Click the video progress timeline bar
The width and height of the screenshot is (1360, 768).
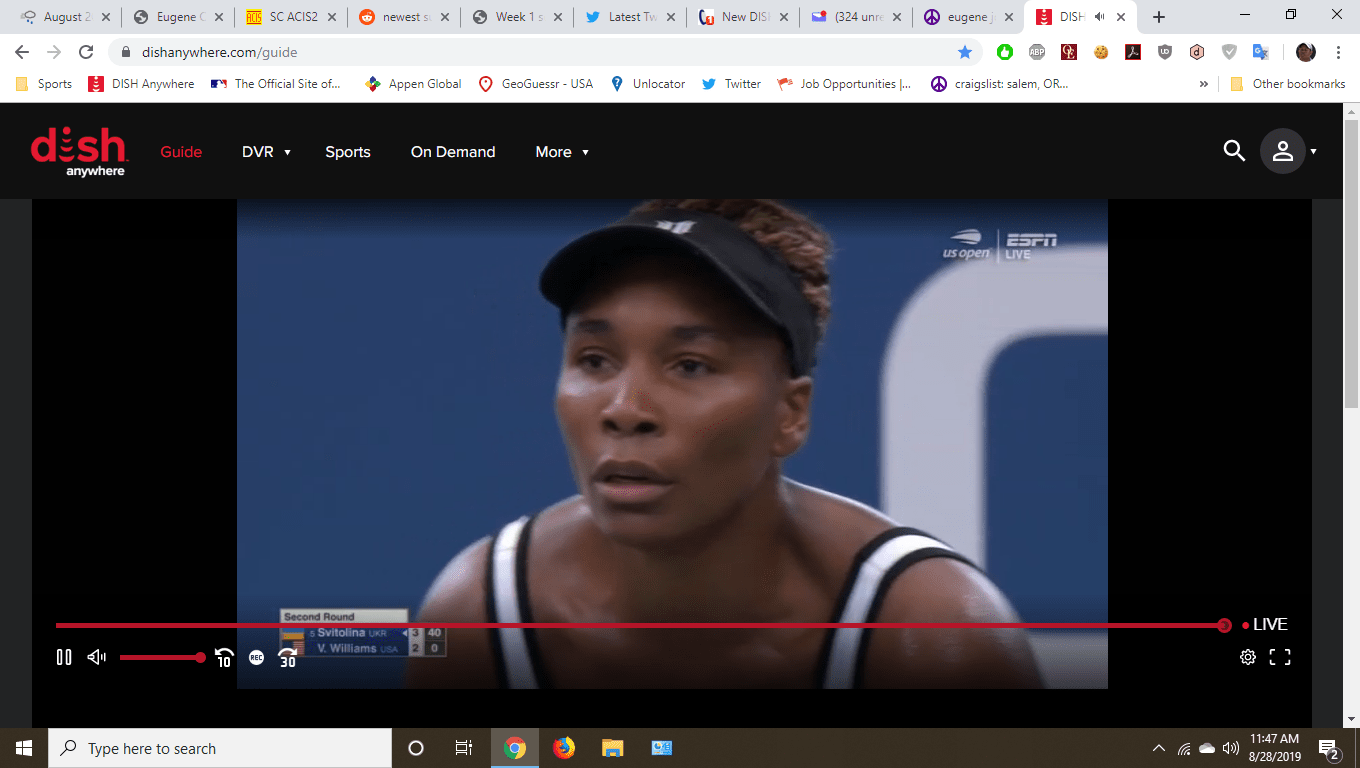click(640, 625)
